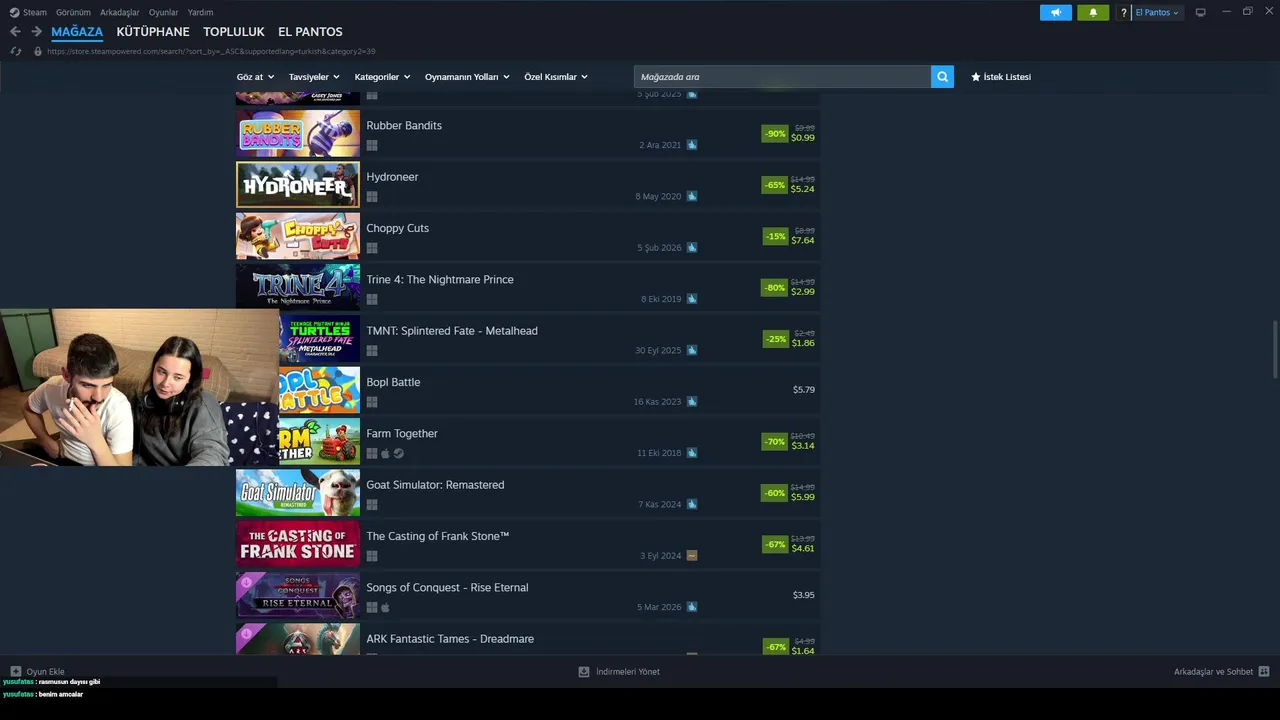1280x720 pixels.
Task: Click the review icon for Goat Simulator: Remastered
Action: click(x=692, y=504)
